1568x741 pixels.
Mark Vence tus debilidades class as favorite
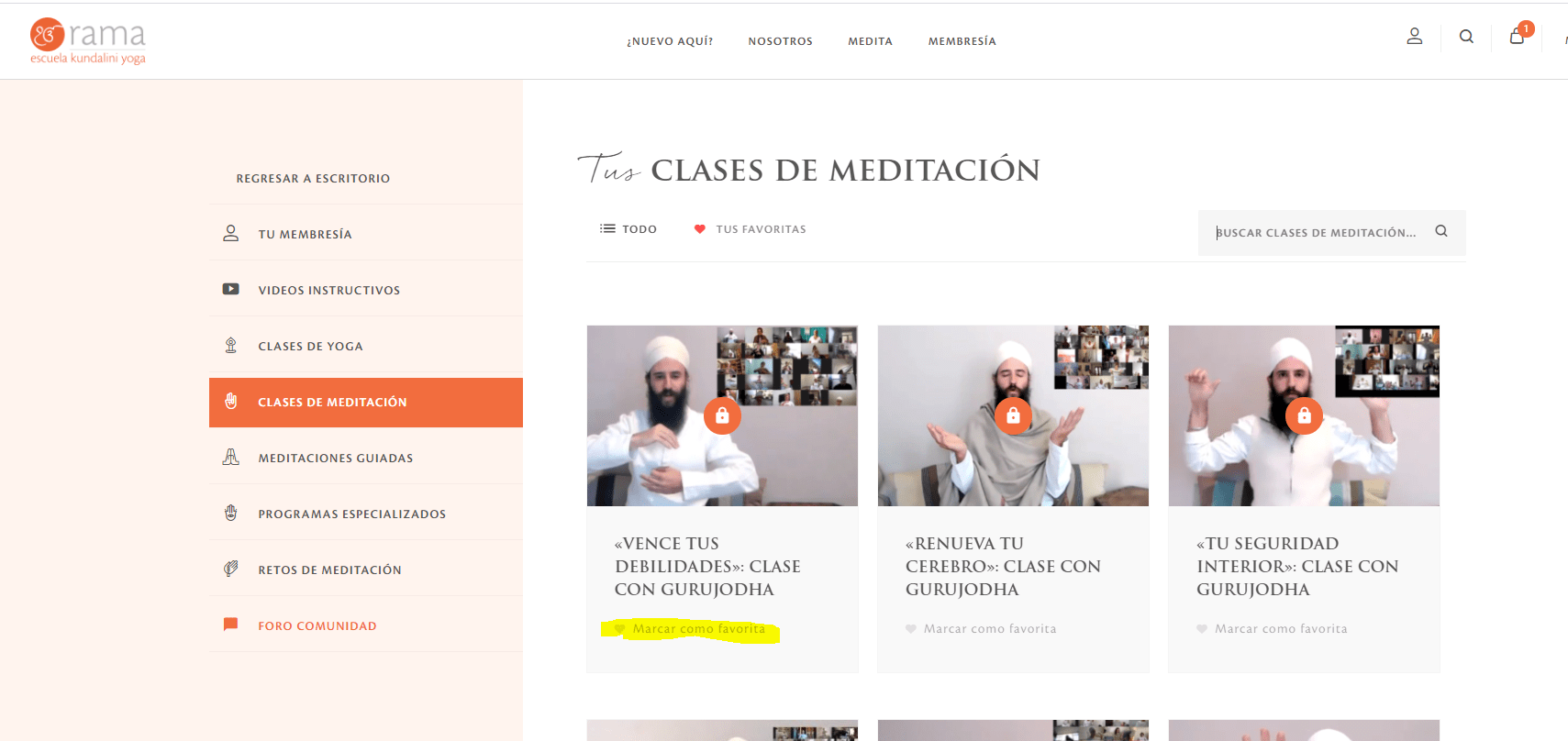(690, 629)
